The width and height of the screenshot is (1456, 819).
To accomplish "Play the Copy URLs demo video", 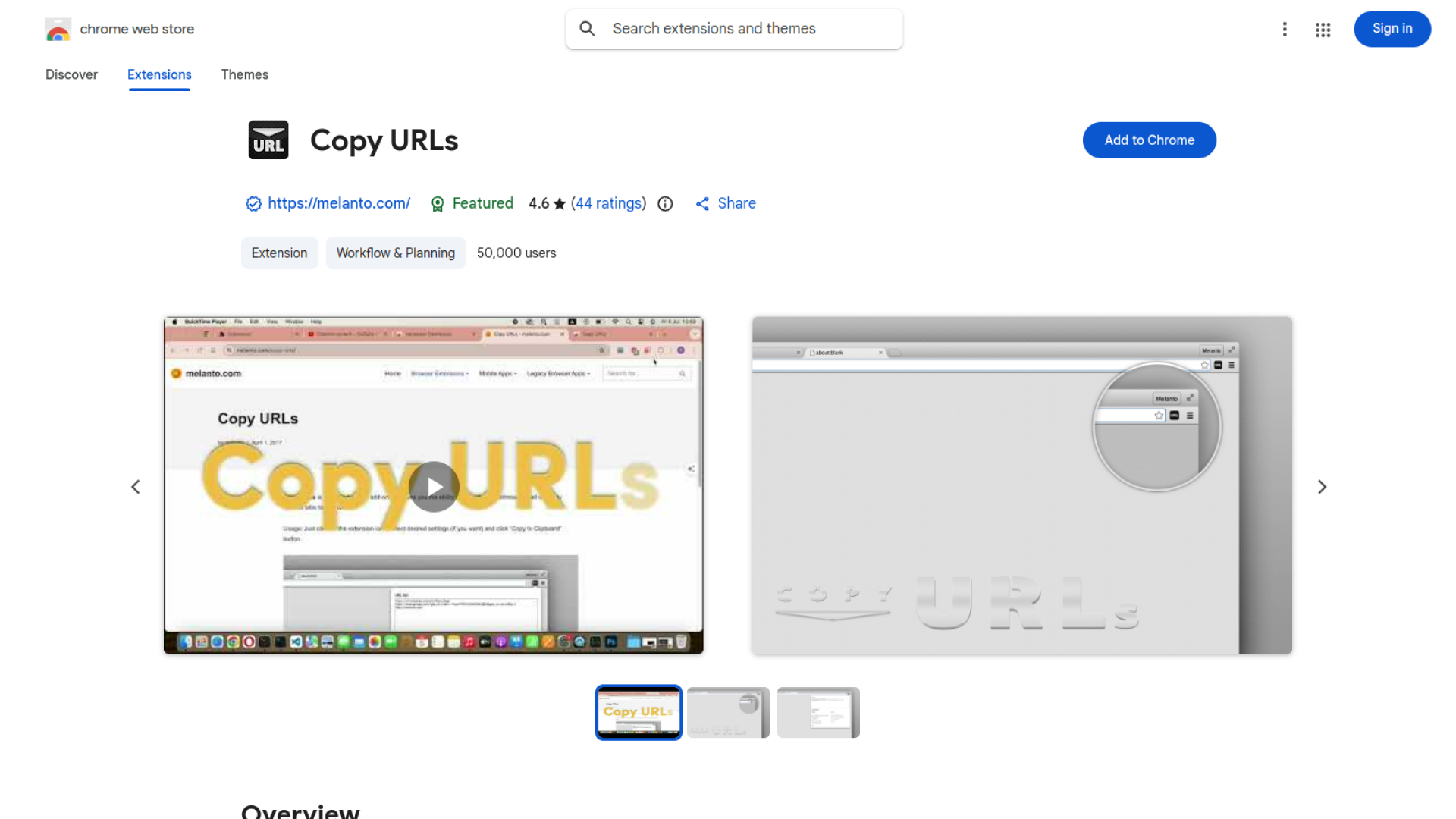I will point(433,486).
